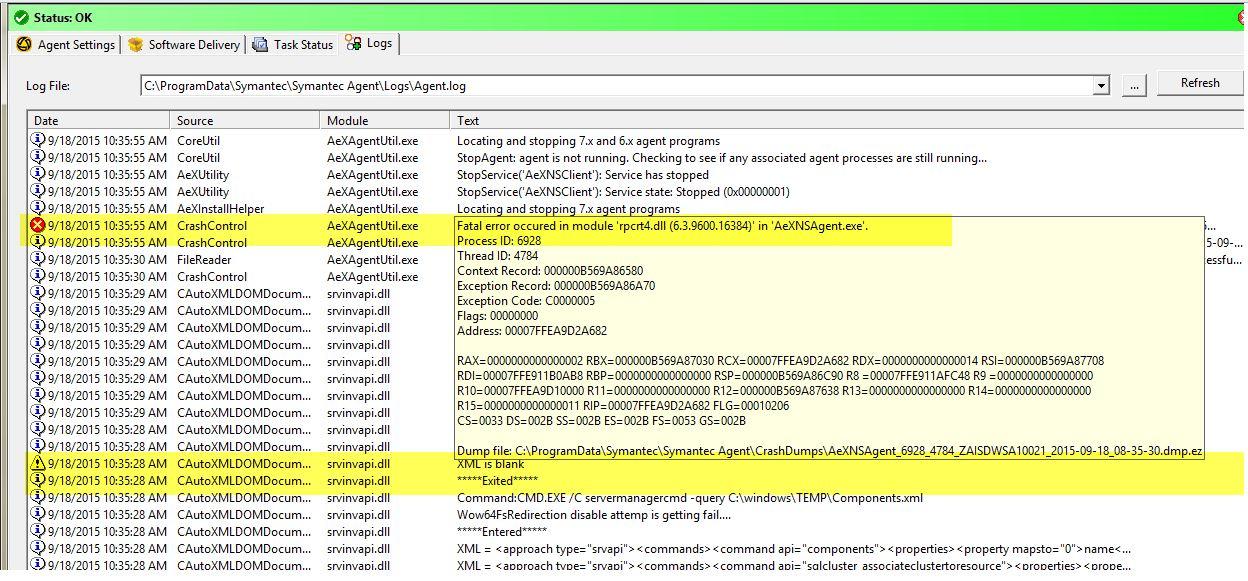Sort log by Date column header

coord(98,121)
